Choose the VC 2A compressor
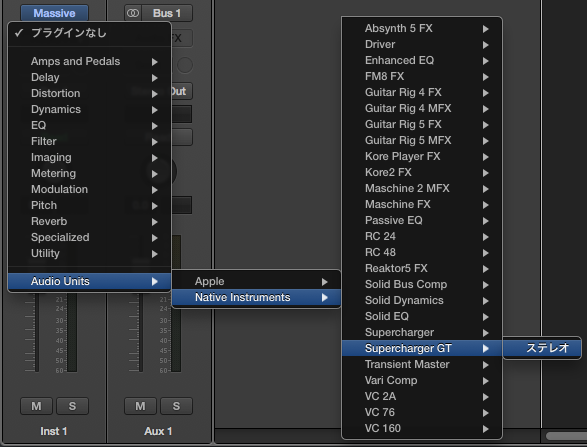The width and height of the screenshot is (587, 447). pyautogui.click(x=422, y=396)
